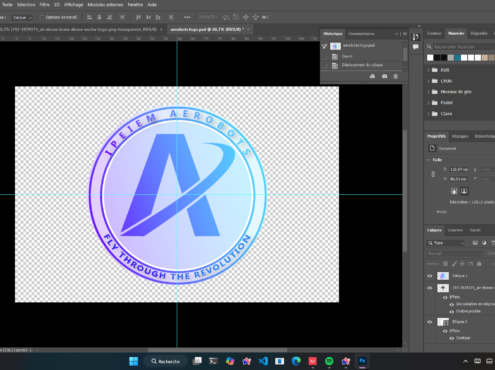Screen dimensions: 495x370
Task: Set history brush source for Ouvrir state
Action: point(324,57)
